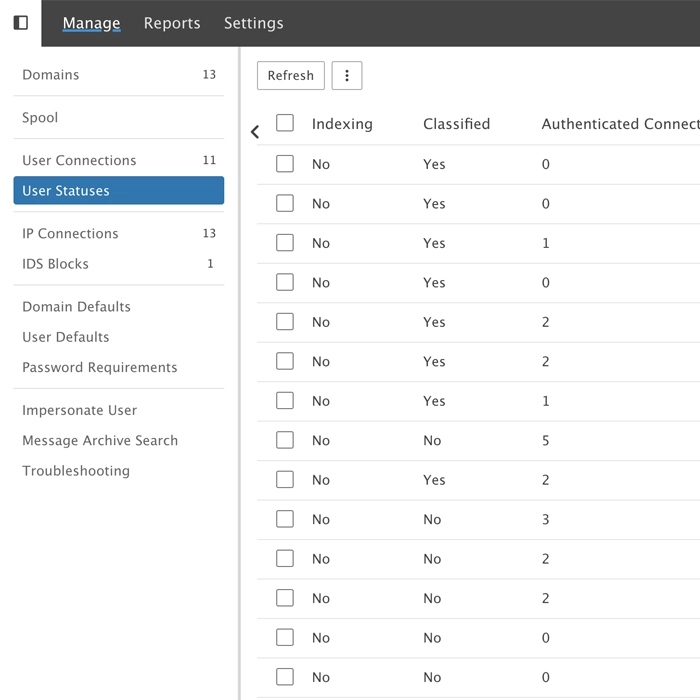Toggle the sidebar panel icon
Screen dimensions: 700x700
pos(21,23)
